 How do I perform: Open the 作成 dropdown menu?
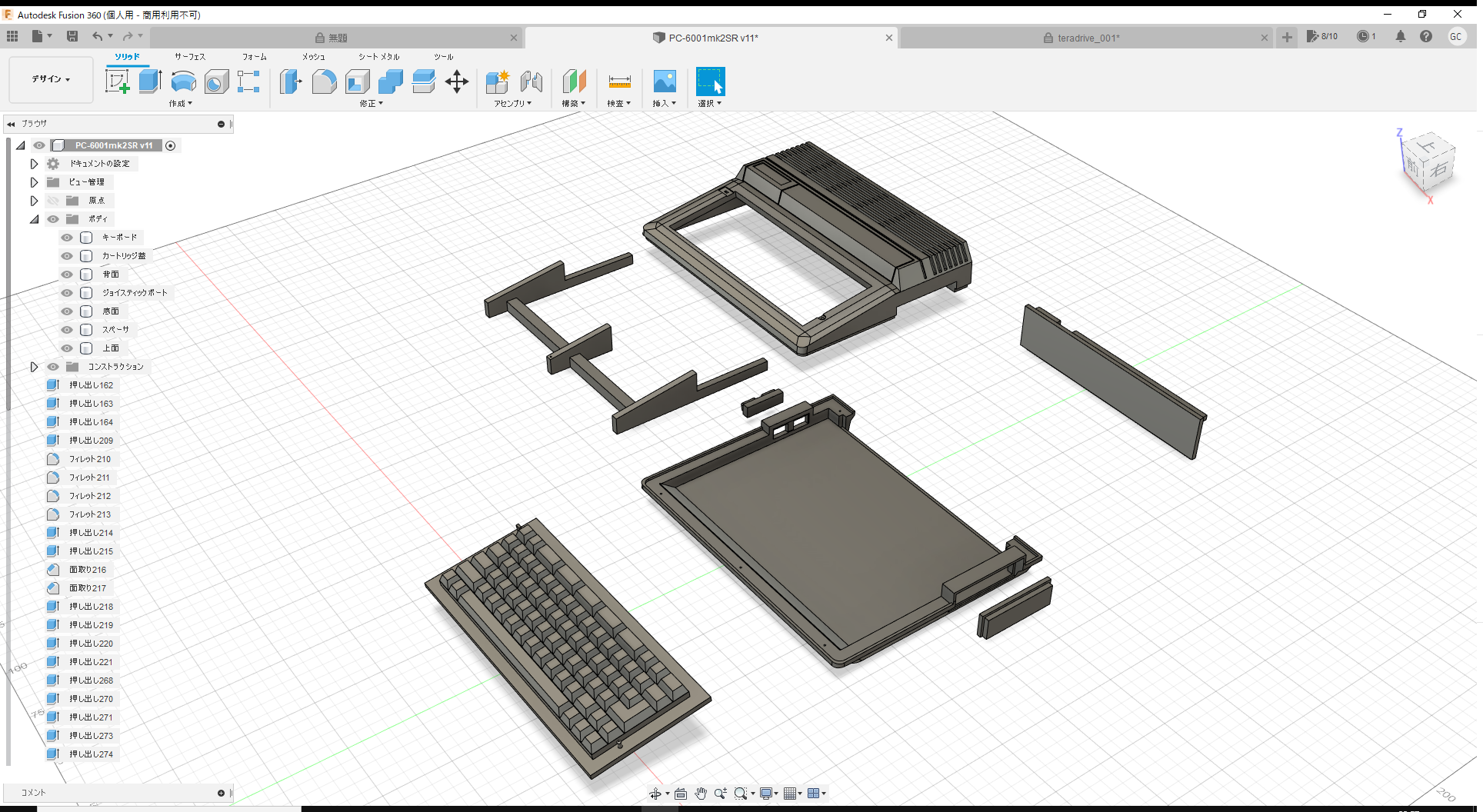(x=180, y=103)
